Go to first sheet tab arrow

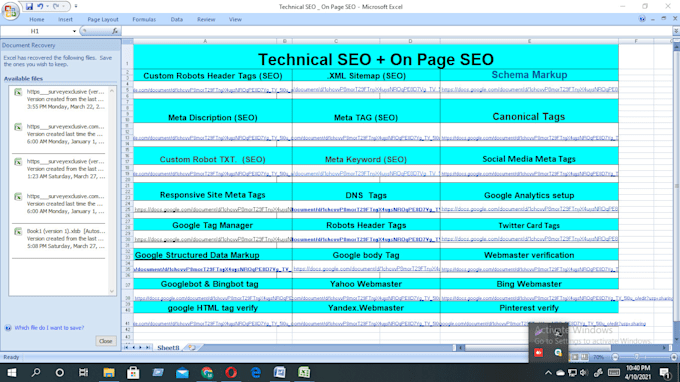(x=127, y=347)
